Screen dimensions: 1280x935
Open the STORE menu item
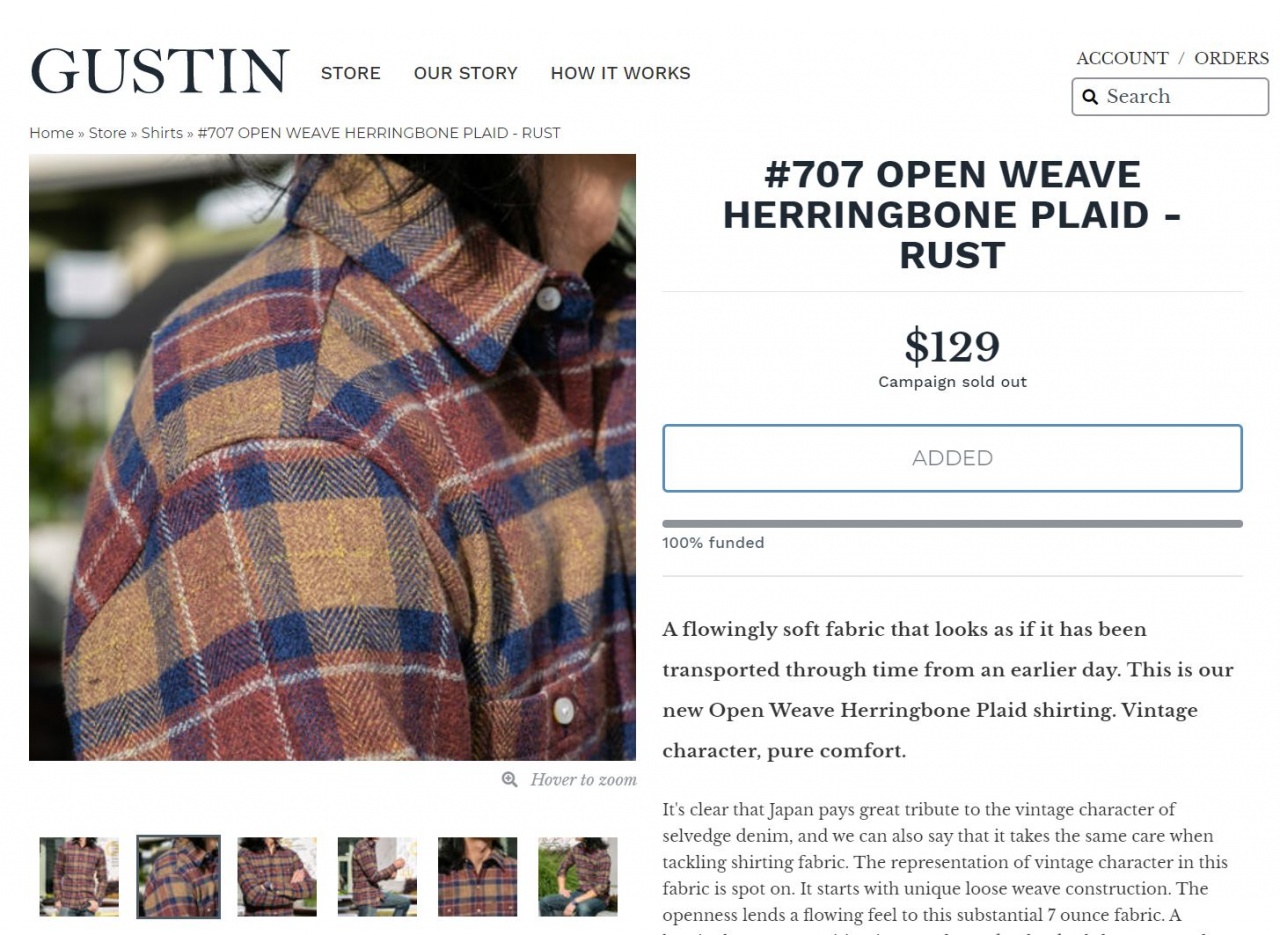pos(350,73)
